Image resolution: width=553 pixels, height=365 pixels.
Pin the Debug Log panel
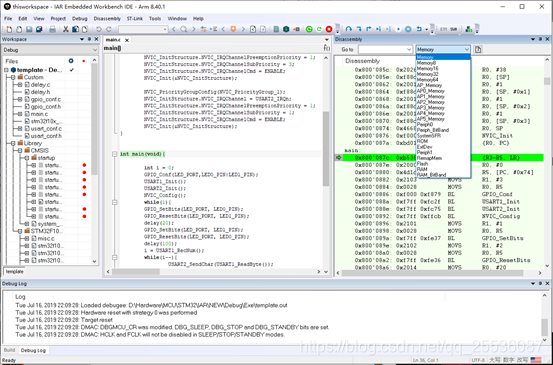[540, 284]
